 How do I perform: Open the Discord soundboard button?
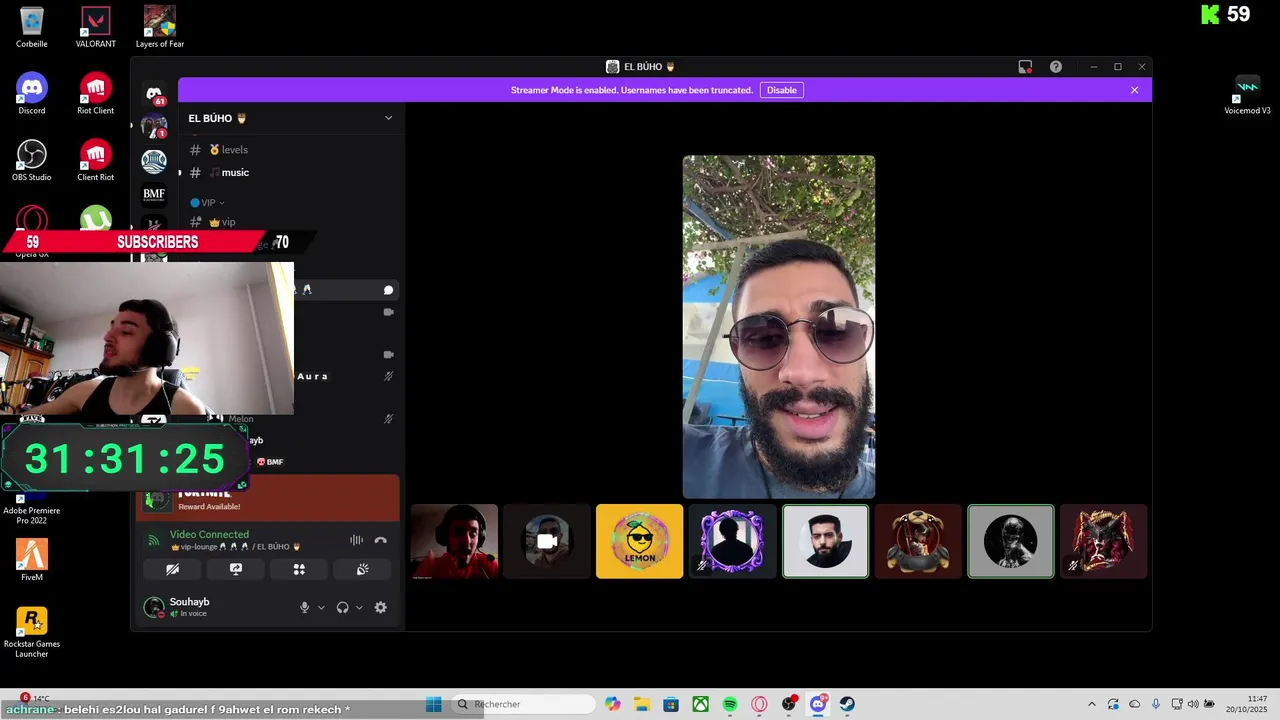click(362, 569)
